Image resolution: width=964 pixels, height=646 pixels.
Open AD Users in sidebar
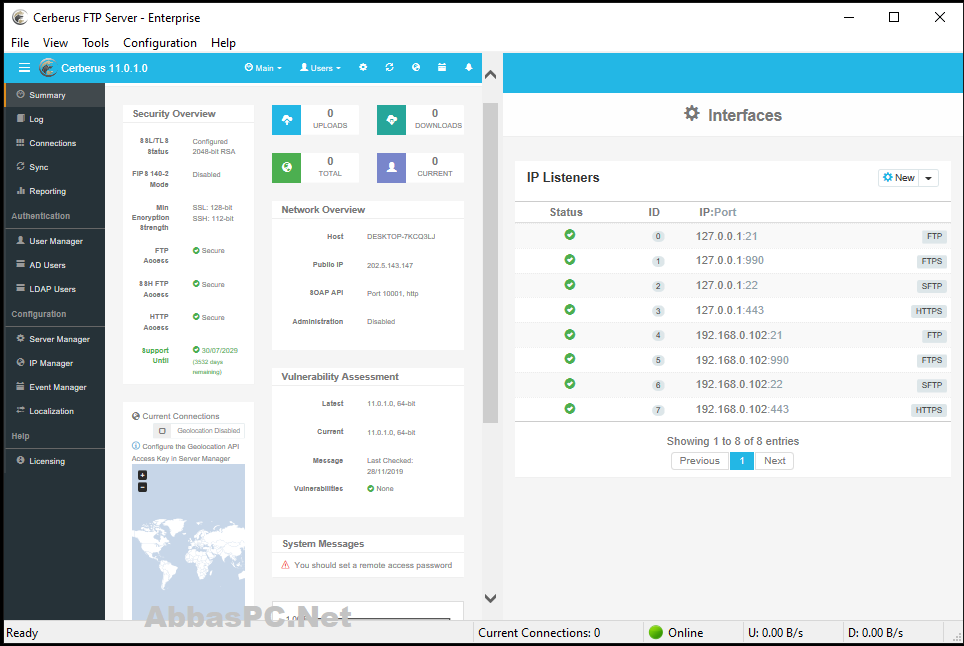55,265
